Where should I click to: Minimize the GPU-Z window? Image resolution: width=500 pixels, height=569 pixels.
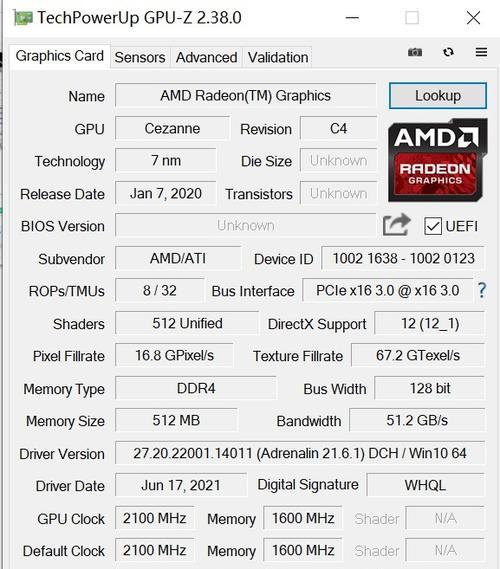click(x=352, y=17)
